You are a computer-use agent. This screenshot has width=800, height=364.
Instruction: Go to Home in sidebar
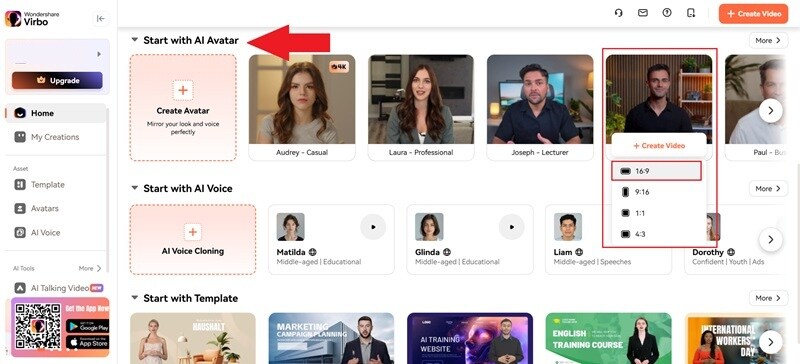click(56, 113)
